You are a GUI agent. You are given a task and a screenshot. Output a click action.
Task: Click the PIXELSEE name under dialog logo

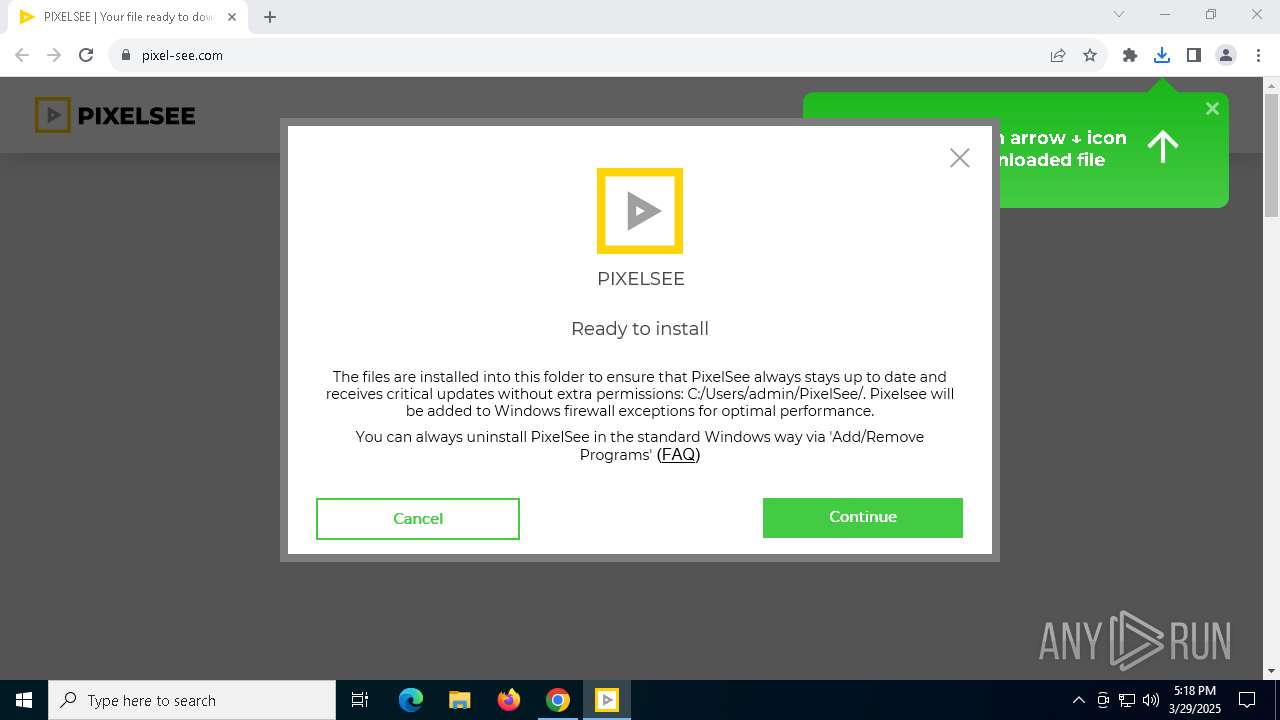tap(641, 279)
